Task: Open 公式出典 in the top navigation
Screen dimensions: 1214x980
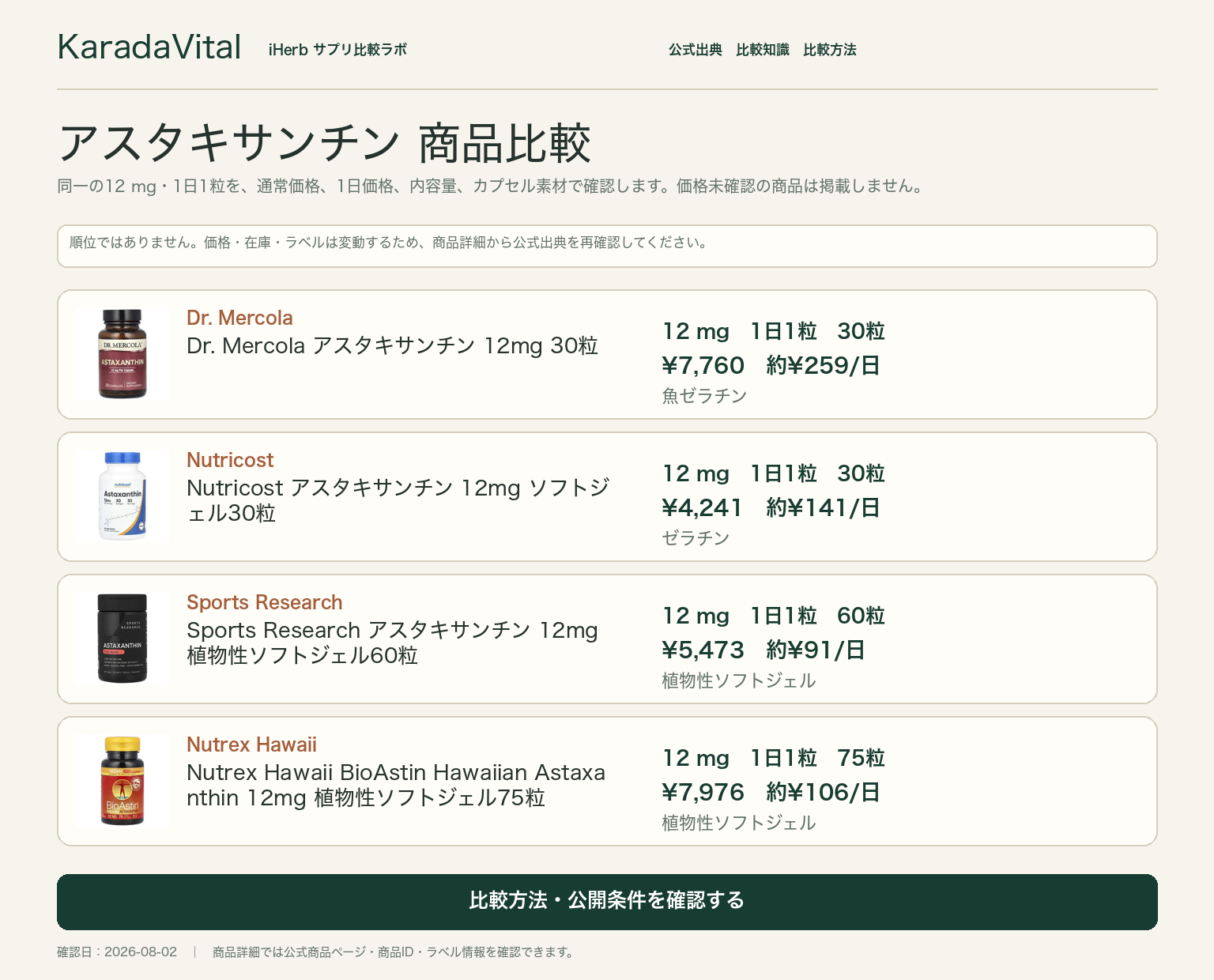Action: tap(696, 50)
